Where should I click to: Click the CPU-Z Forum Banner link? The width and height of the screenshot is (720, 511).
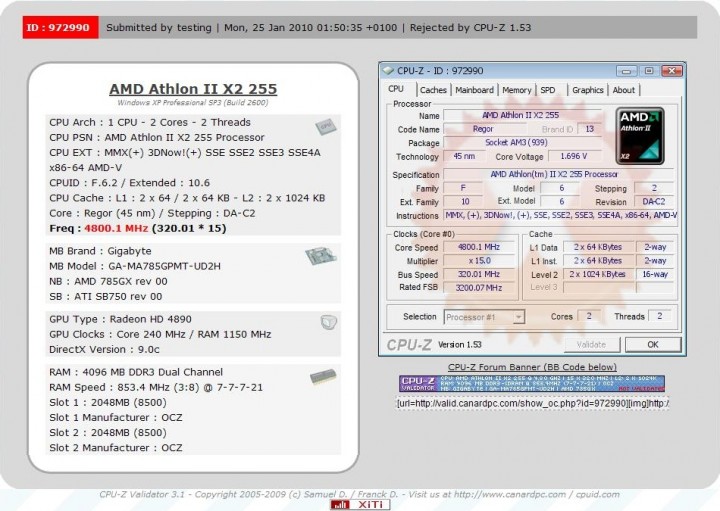[532, 367]
